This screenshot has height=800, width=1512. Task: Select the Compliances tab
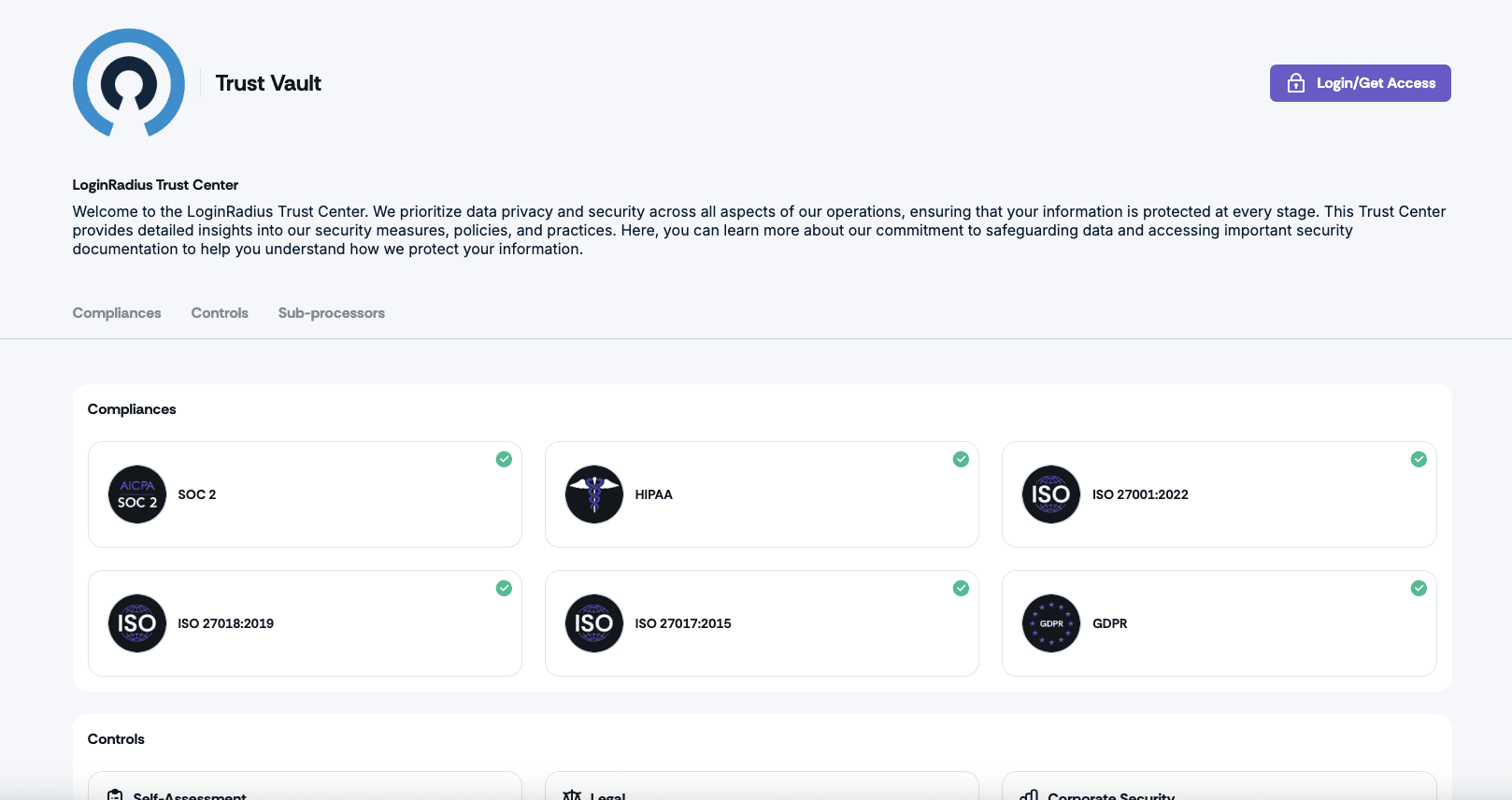click(116, 312)
